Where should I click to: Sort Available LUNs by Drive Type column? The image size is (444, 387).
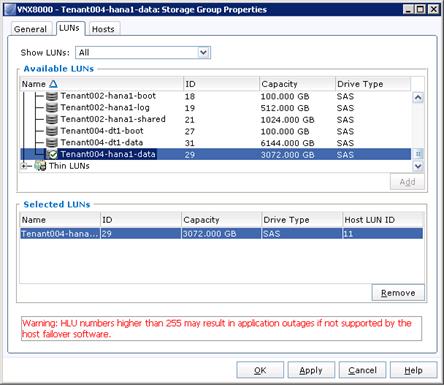point(373,84)
